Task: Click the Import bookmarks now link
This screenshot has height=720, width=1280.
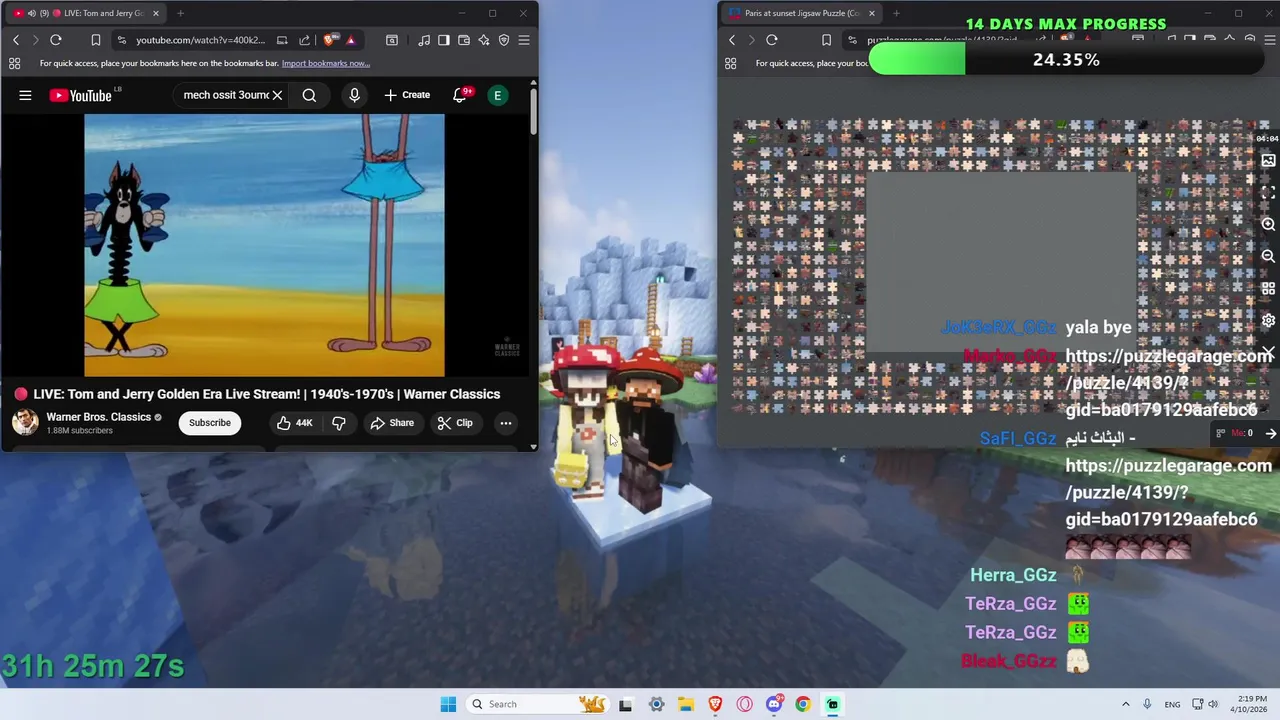Action: point(326,63)
